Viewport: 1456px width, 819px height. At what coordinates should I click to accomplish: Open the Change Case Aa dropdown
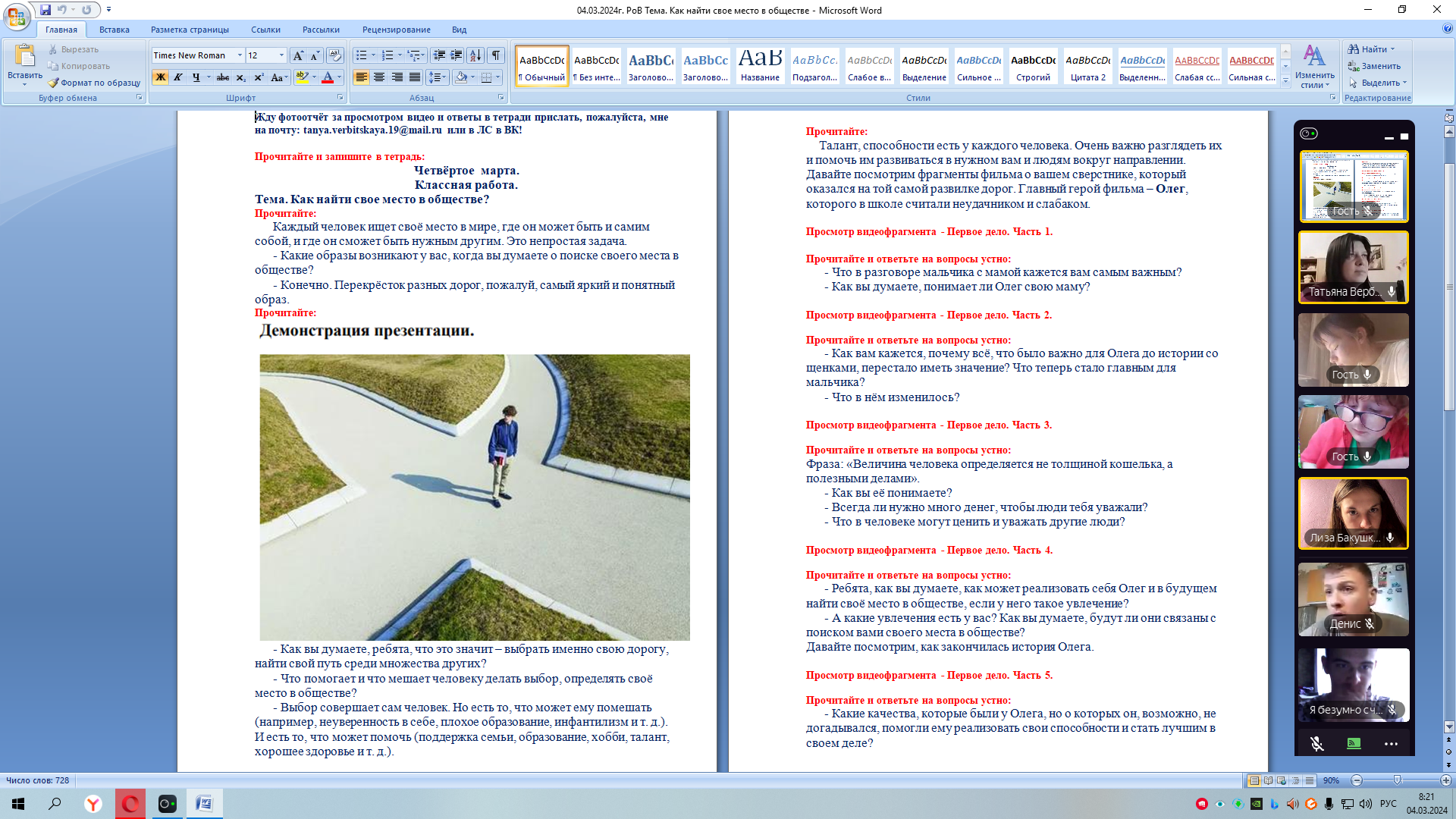pyautogui.click(x=278, y=77)
